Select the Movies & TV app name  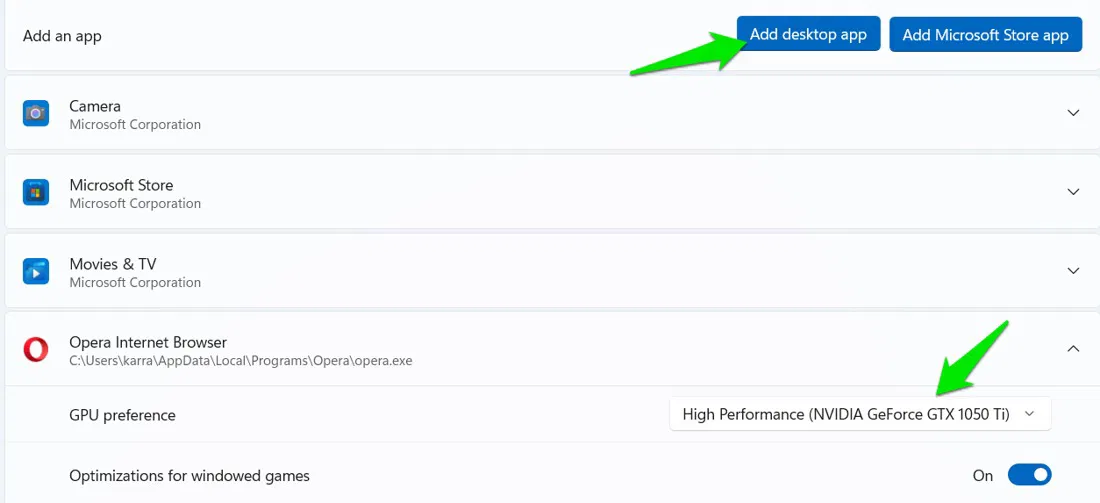coord(113,264)
